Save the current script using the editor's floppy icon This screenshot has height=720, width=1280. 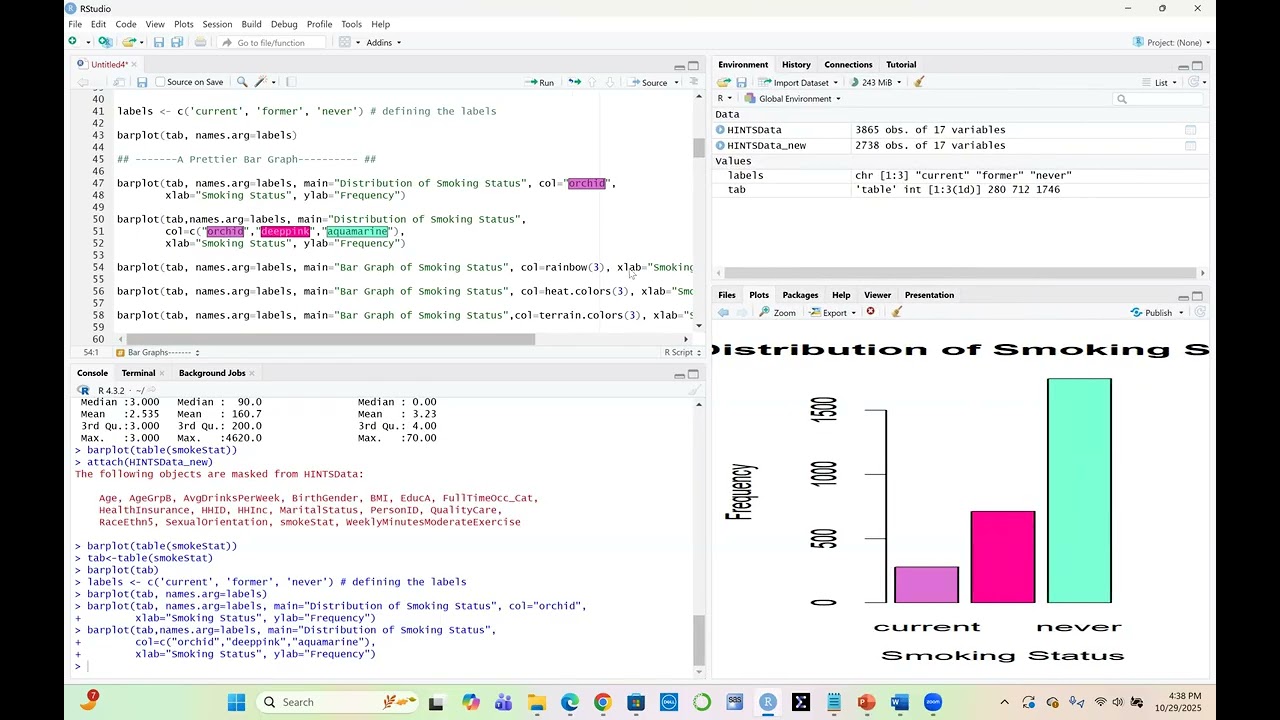142,82
